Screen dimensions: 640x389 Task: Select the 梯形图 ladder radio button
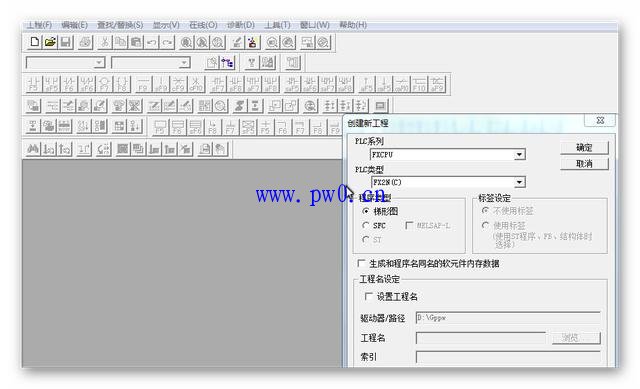coord(366,211)
